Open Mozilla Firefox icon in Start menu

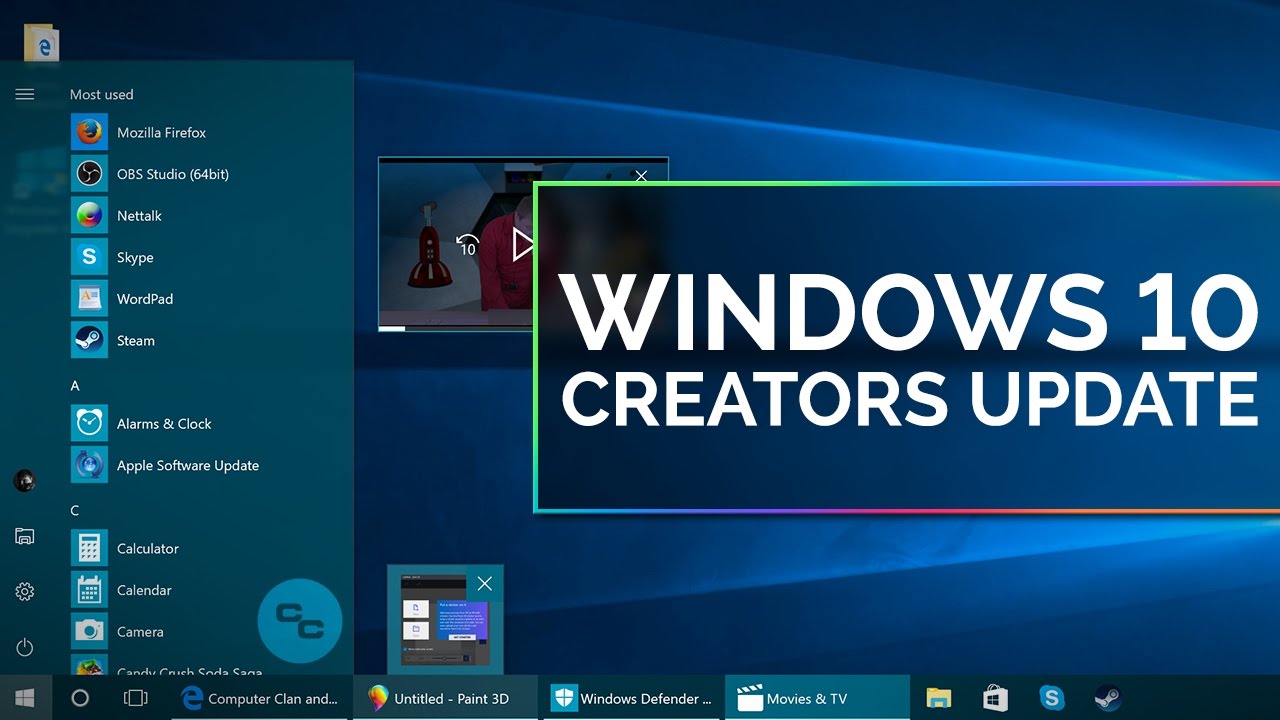pos(89,132)
